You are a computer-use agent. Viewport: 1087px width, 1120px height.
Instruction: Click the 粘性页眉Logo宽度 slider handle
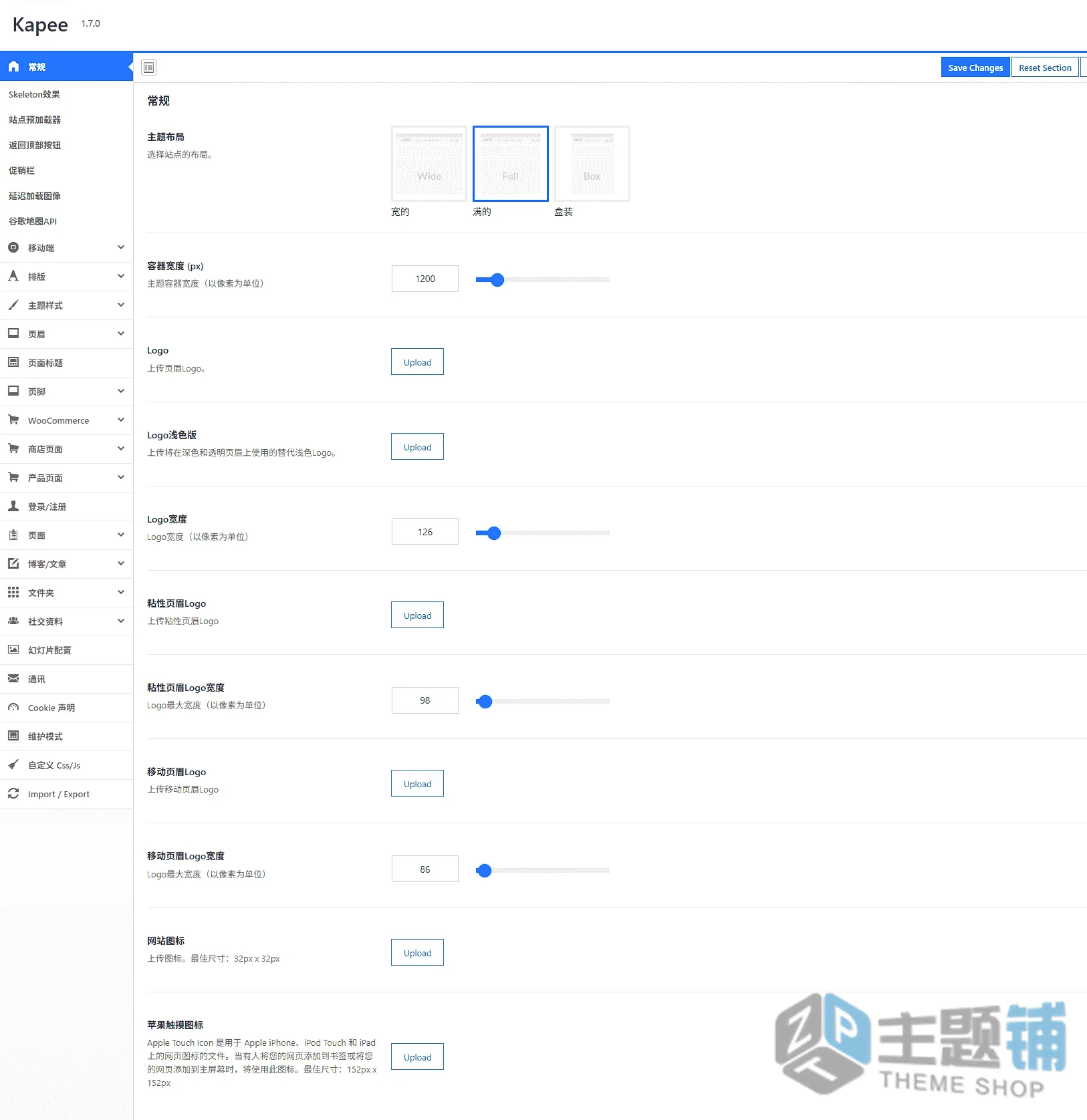(x=485, y=701)
